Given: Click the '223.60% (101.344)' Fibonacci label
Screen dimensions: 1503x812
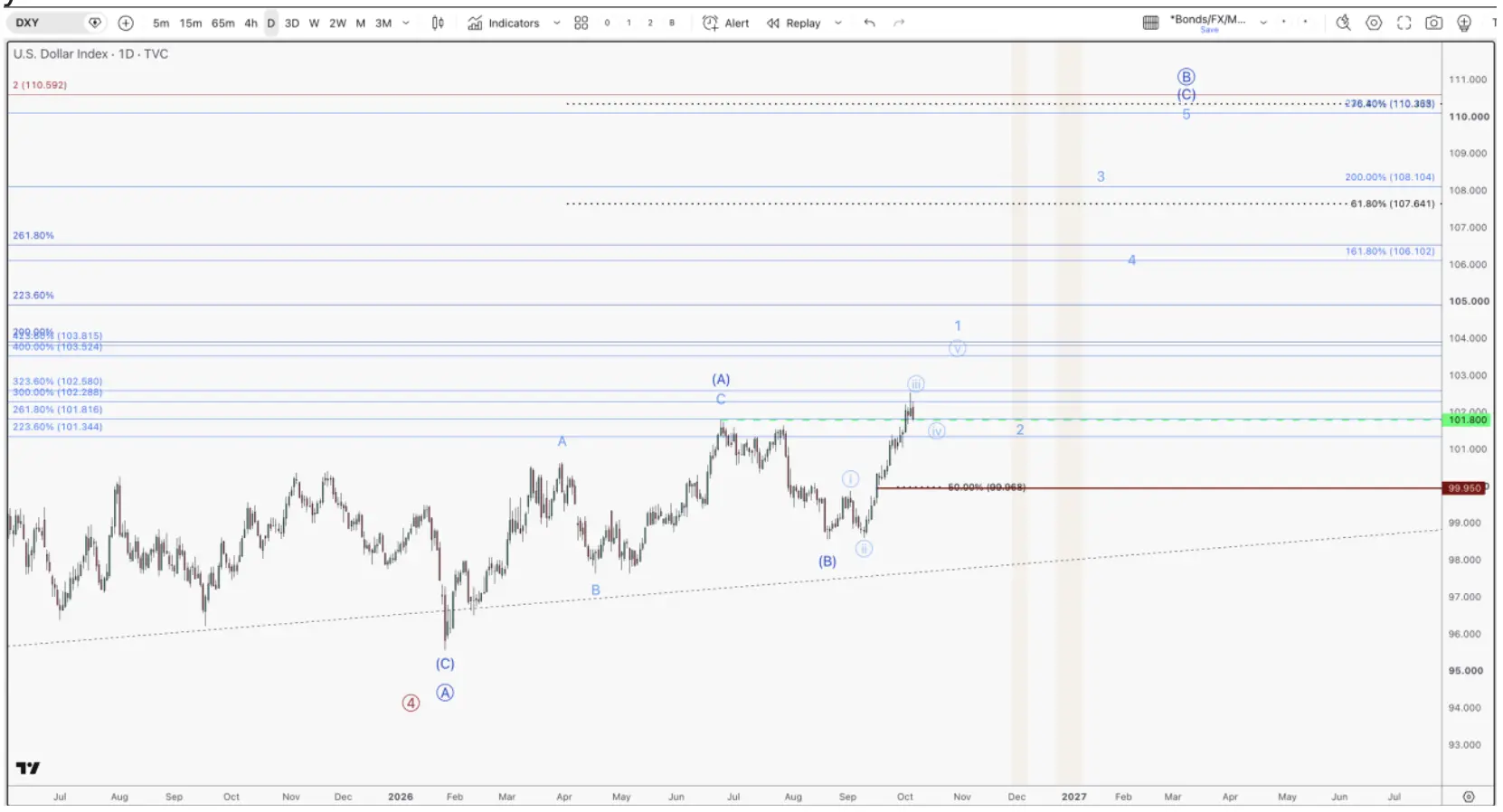Looking at the screenshot, I should pos(57,427).
